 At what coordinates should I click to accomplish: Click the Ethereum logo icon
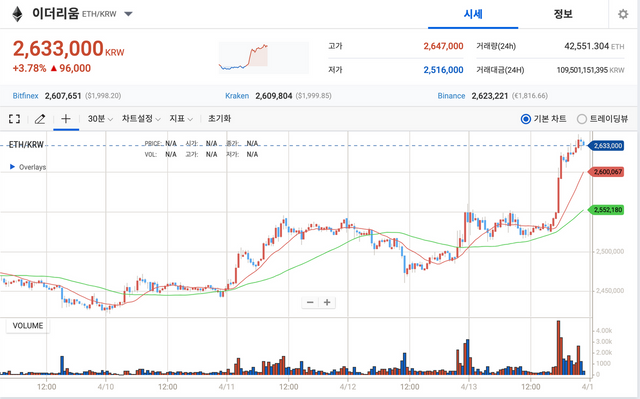[17, 14]
